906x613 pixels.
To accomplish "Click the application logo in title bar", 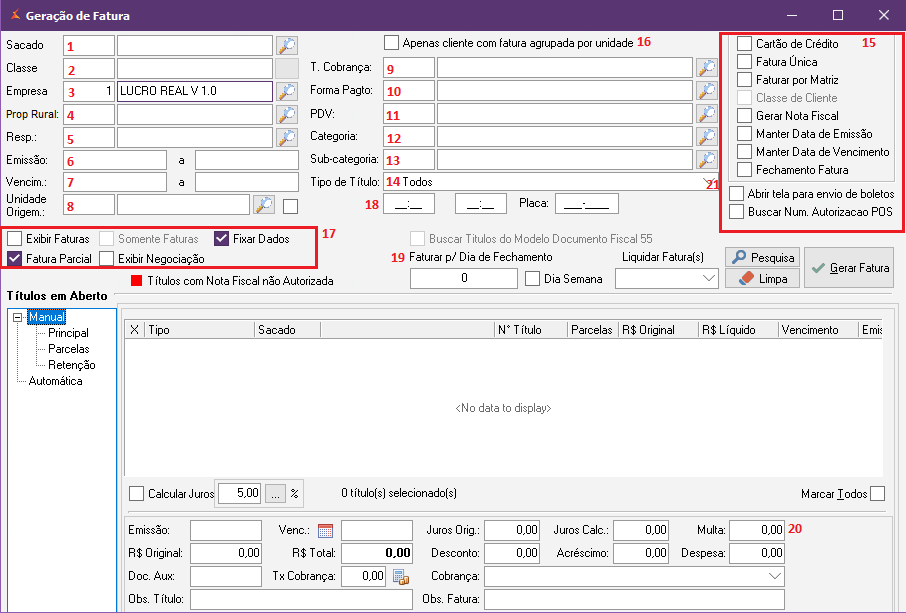I will coord(15,16).
